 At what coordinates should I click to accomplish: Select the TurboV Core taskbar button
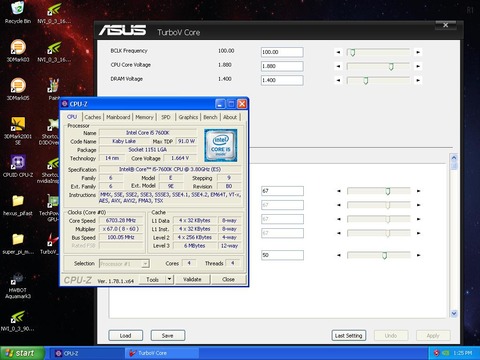pyautogui.click(x=162, y=353)
